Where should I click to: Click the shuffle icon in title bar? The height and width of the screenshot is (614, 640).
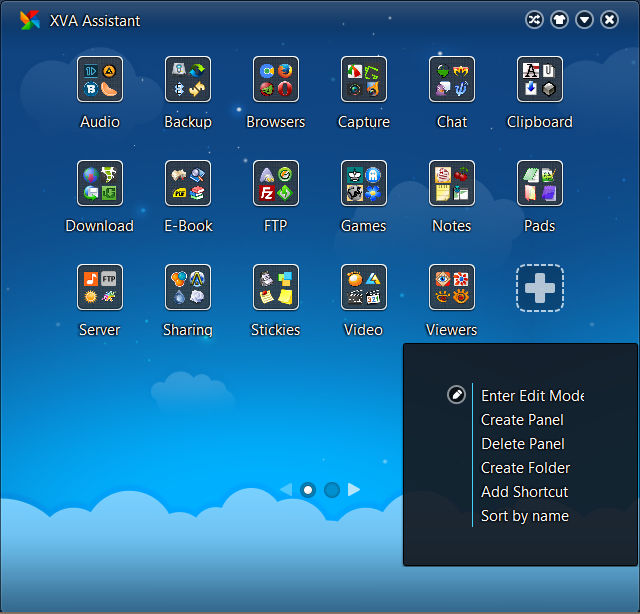click(x=534, y=20)
